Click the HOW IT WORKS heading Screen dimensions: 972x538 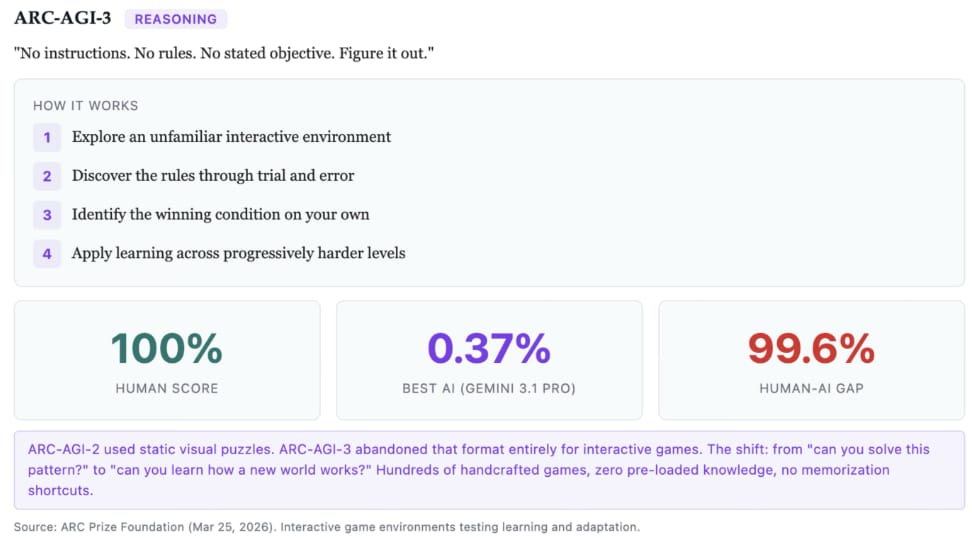click(x=86, y=106)
